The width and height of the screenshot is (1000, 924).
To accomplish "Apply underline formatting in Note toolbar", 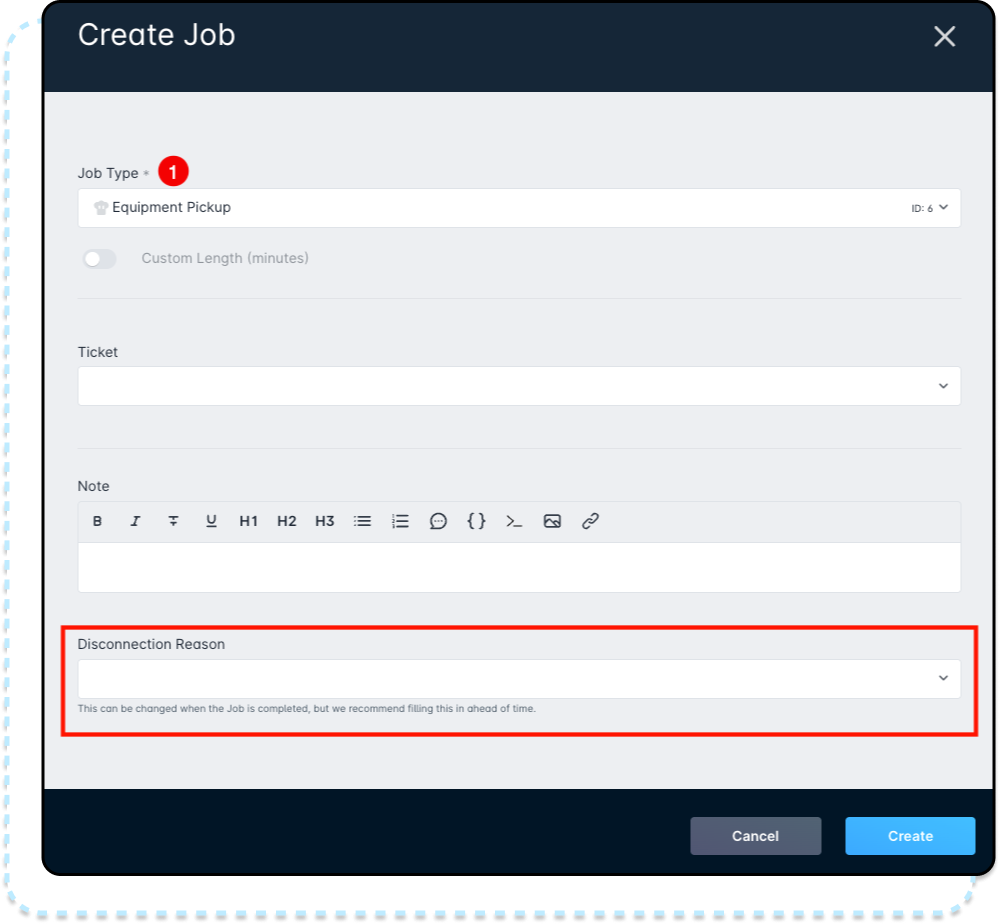I will [x=211, y=521].
